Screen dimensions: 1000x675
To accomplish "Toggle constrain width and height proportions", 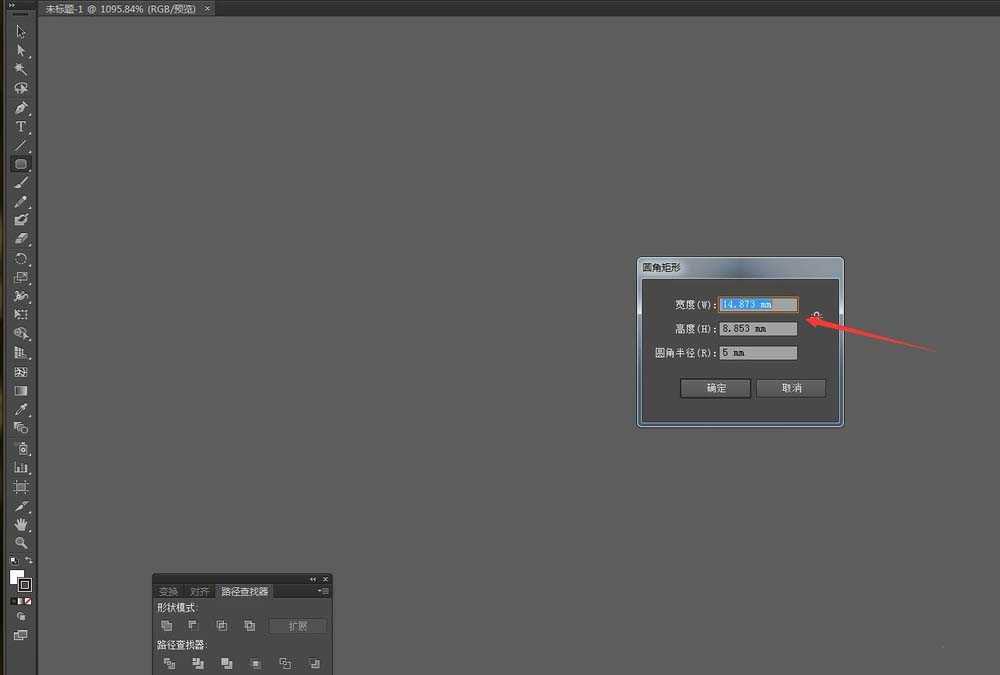I will pos(817,317).
